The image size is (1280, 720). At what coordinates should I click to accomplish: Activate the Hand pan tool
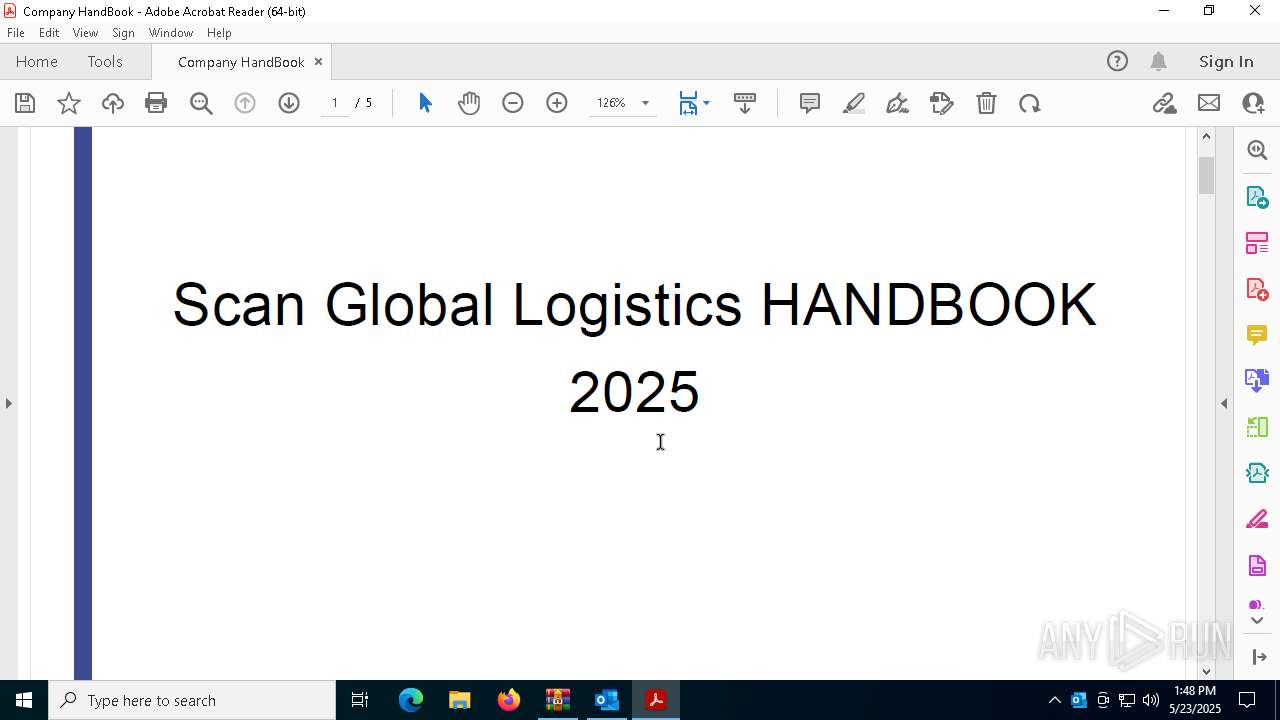469,103
